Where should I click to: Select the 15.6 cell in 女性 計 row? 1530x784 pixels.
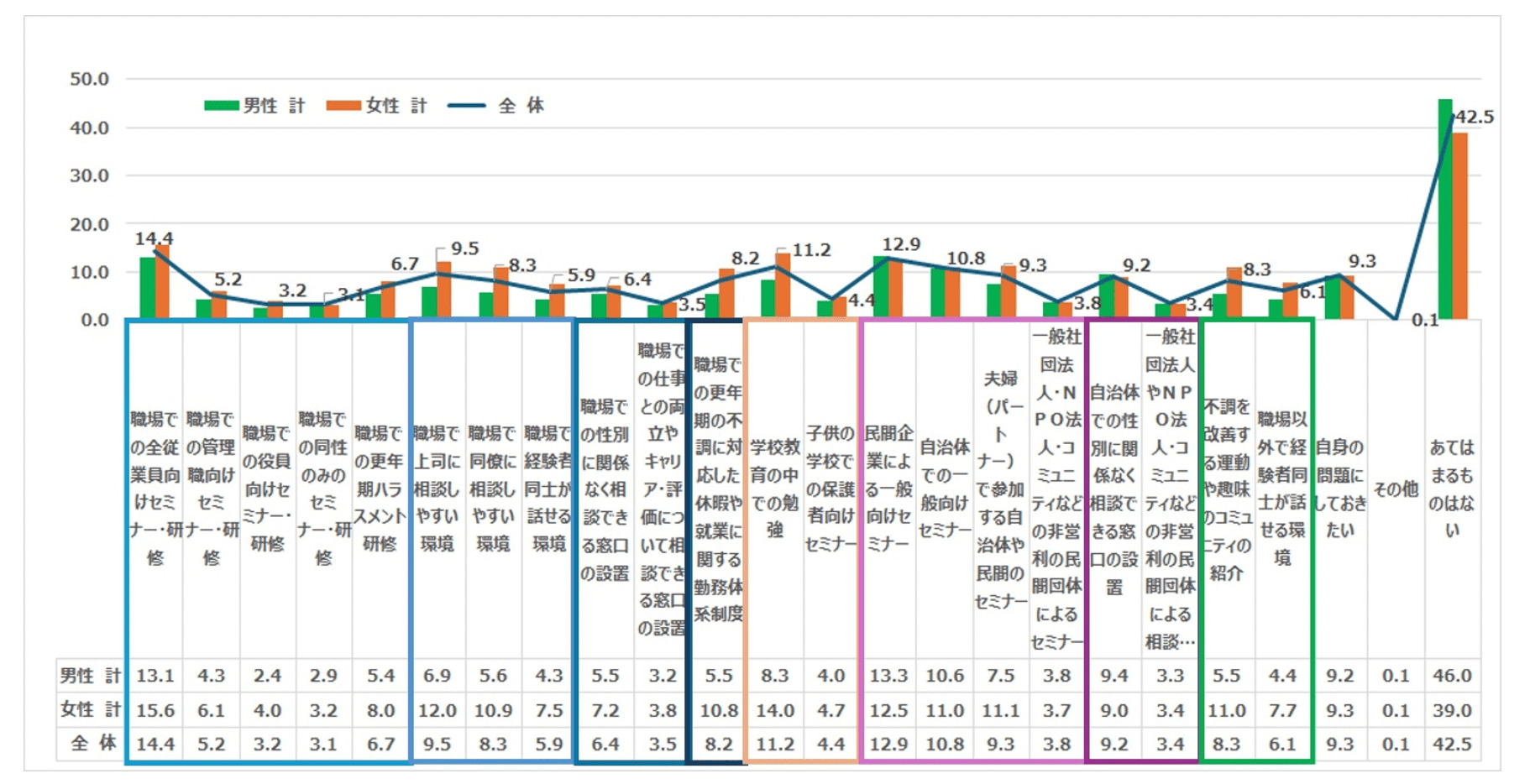click(x=155, y=710)
